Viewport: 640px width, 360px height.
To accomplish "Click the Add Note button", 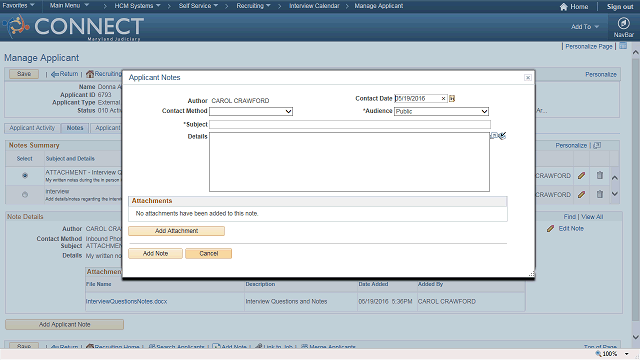I will click(x=156, y=253).
